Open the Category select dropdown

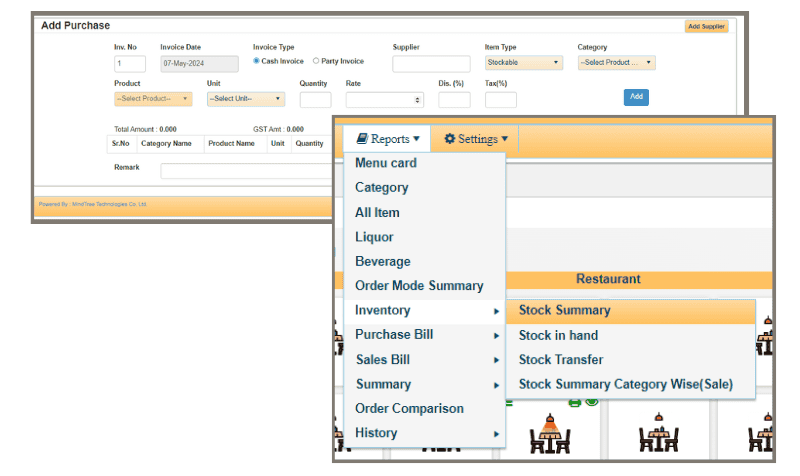616,63
